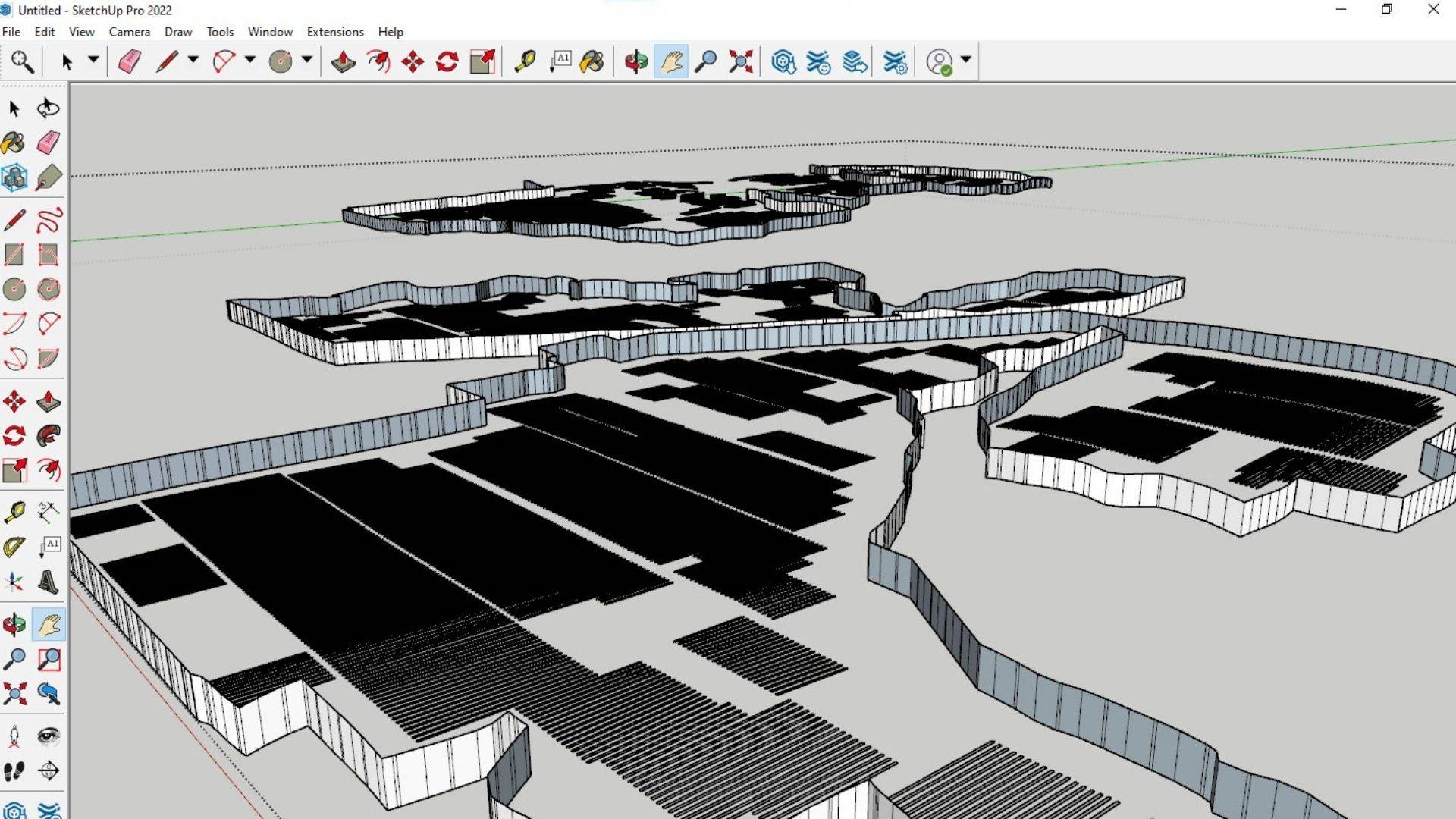
Task: Open the Extensions menu
Action: [334, 32]
